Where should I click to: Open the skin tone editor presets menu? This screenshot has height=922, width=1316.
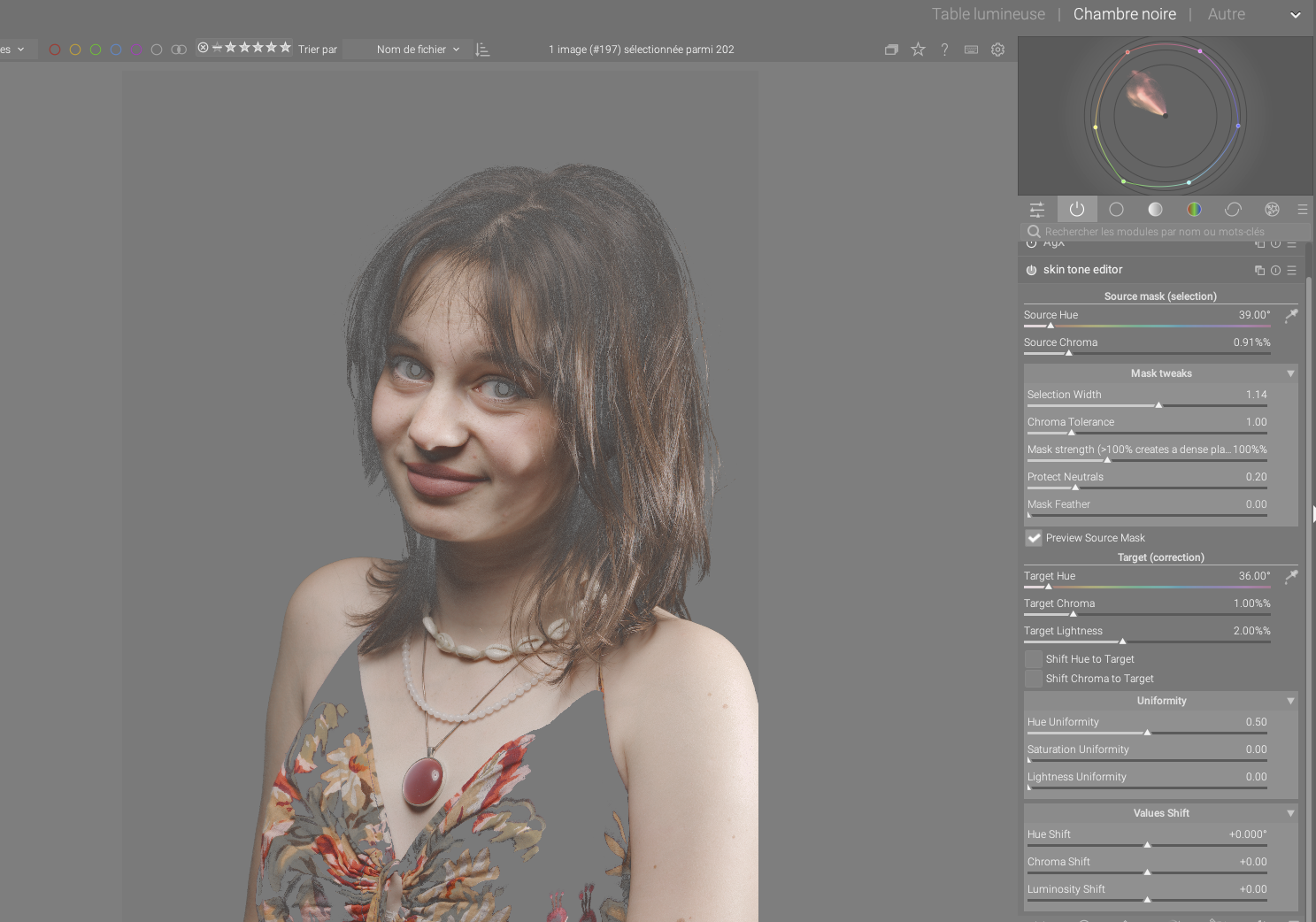[1291, 271]
